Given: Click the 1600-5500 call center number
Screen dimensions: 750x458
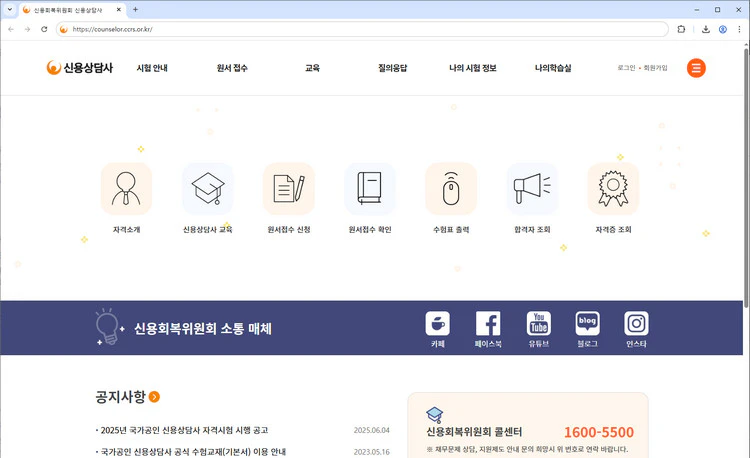Looking at the screenshot, I should coord(599,432).
